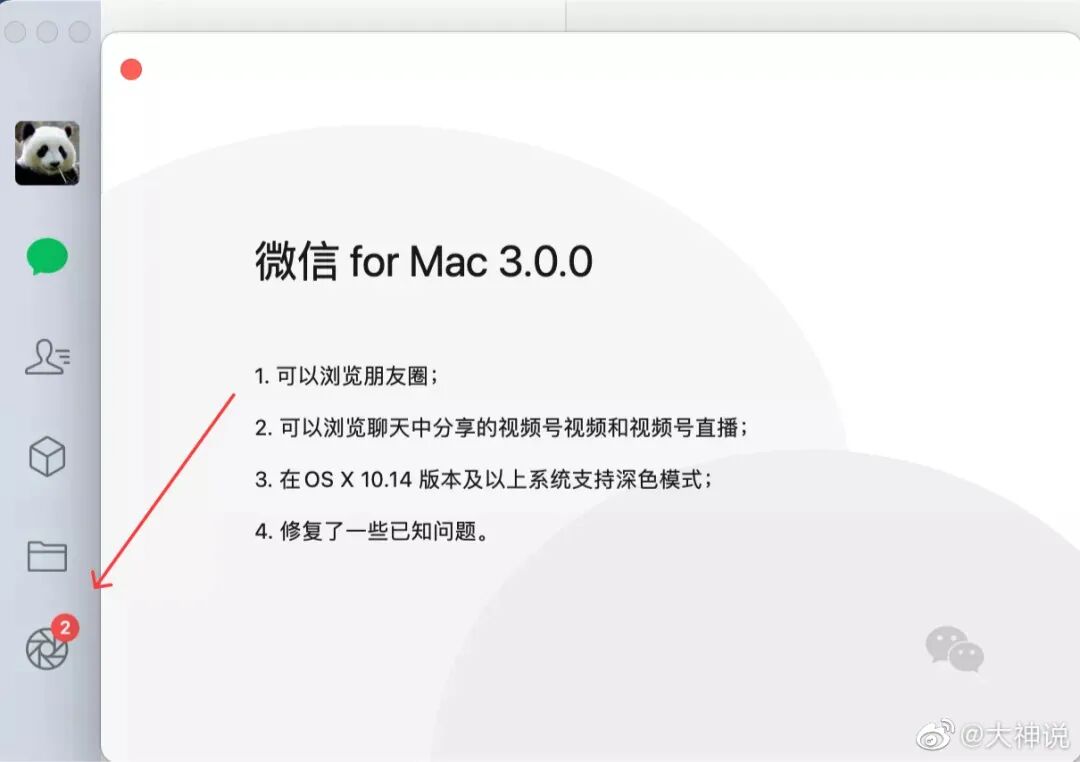This screenshot has height=762, width=1080.
Task: Open the Files folder icon in sidebar
Action: point(47,556)
